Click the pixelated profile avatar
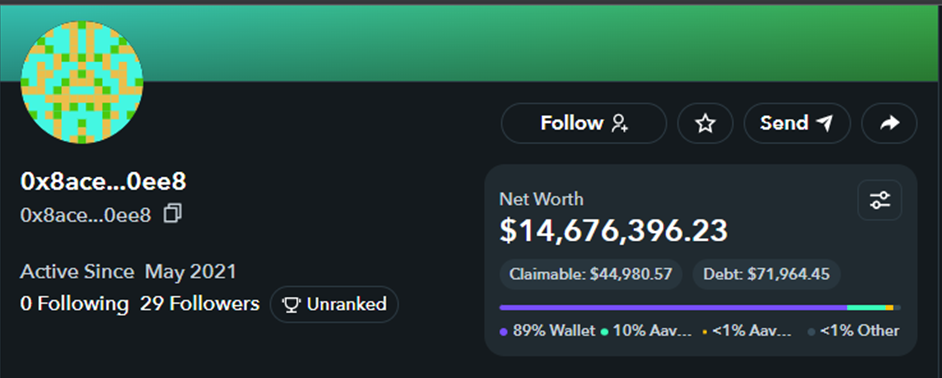 [82, 82]
